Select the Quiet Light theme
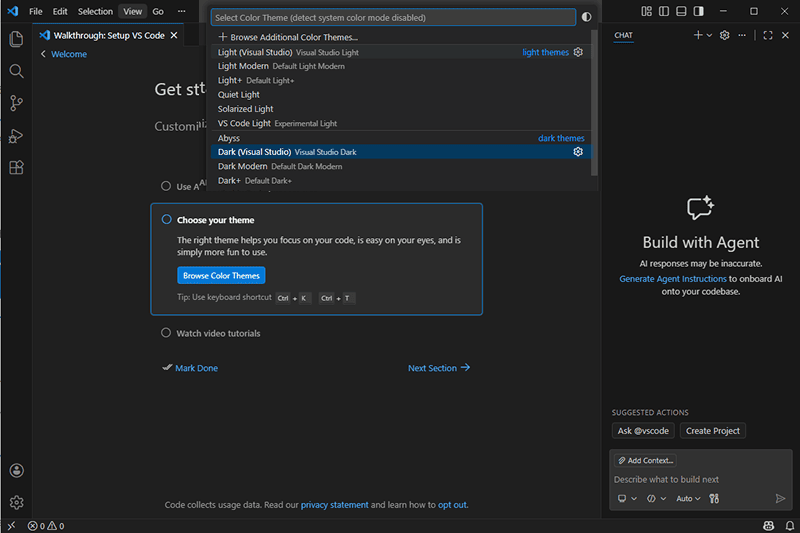Image resolution: width=800 pixels, height=533 pixels. point(402,95)
